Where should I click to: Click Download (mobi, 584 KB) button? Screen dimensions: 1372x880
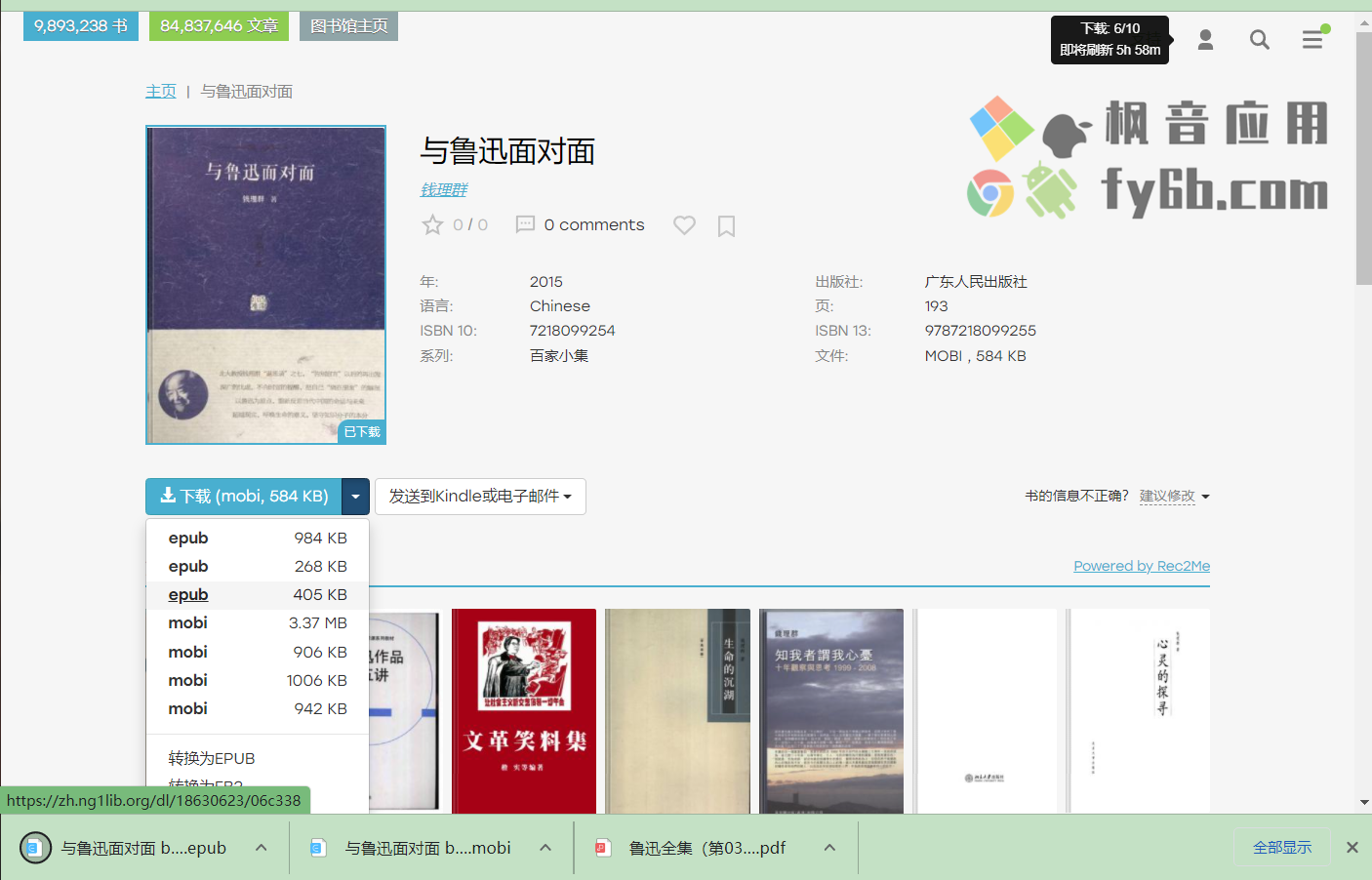coord(244,497)
